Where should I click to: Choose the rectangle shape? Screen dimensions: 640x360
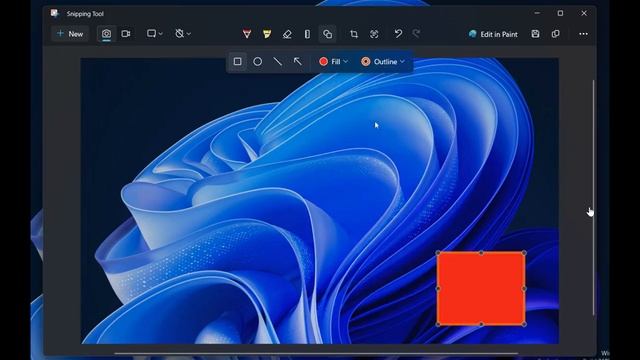tap(238, 62)
